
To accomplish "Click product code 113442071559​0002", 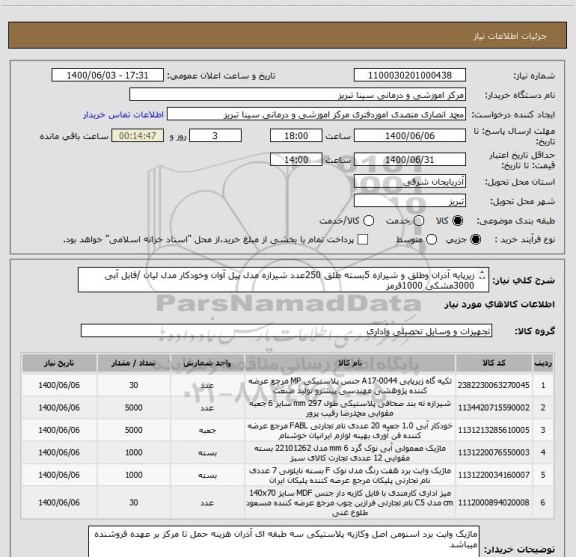I will (493, 407).
